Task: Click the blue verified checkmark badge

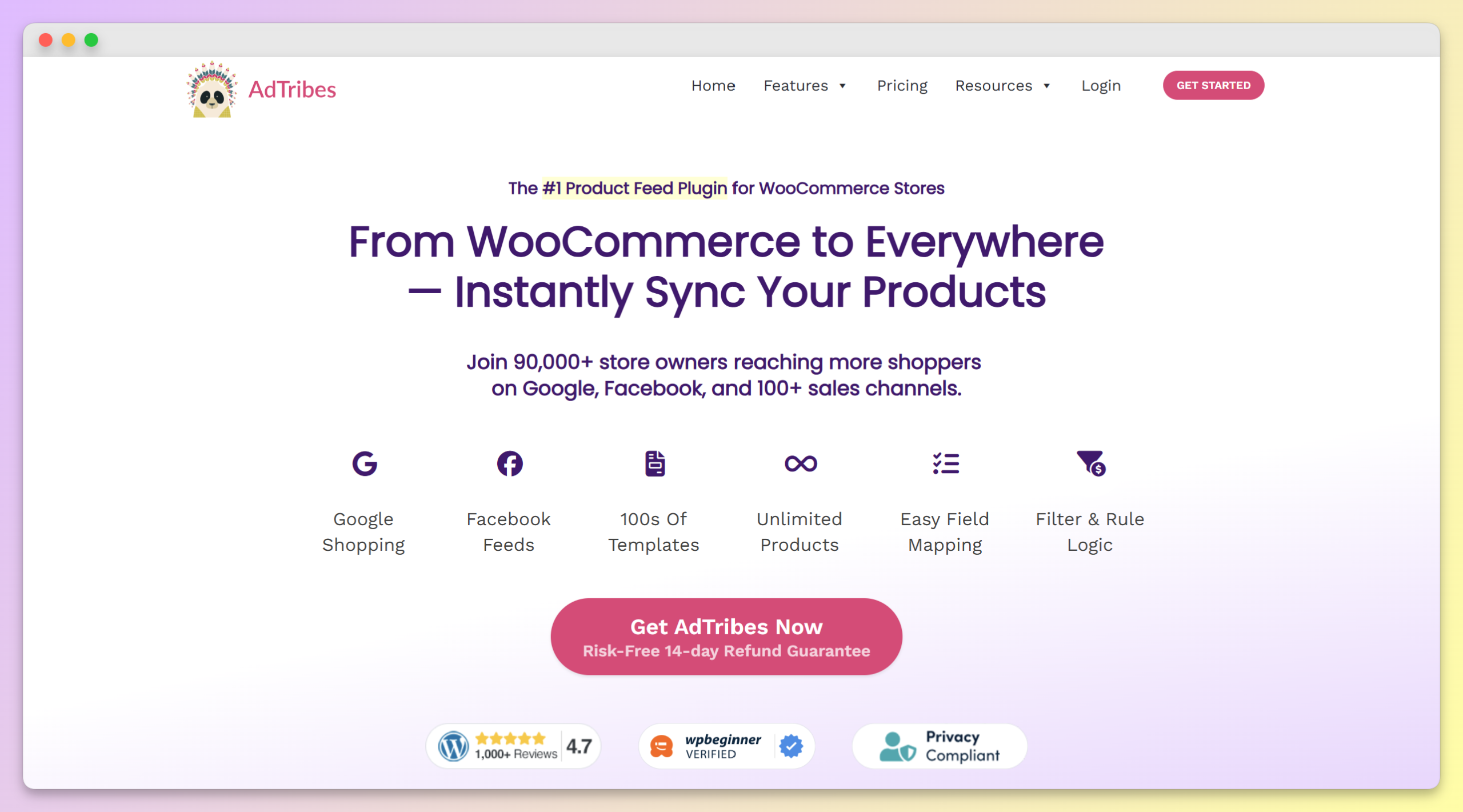Action: (x=791, y=746)
